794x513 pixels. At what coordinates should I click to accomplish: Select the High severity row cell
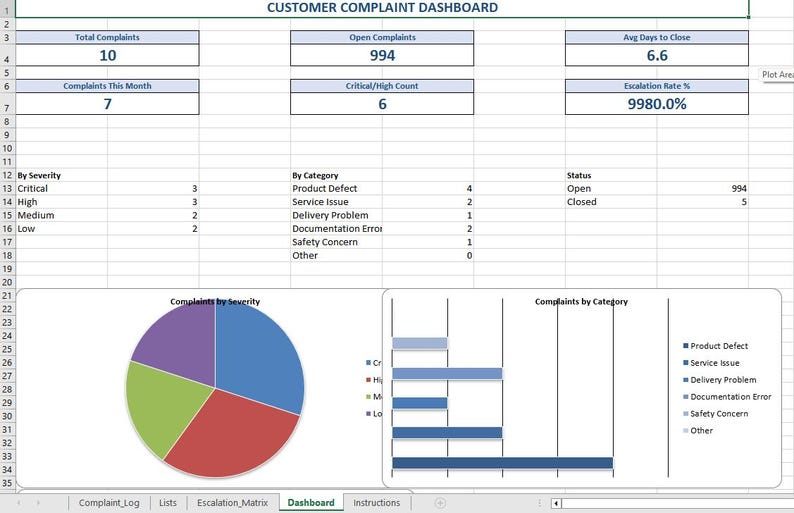click(61, 202)
